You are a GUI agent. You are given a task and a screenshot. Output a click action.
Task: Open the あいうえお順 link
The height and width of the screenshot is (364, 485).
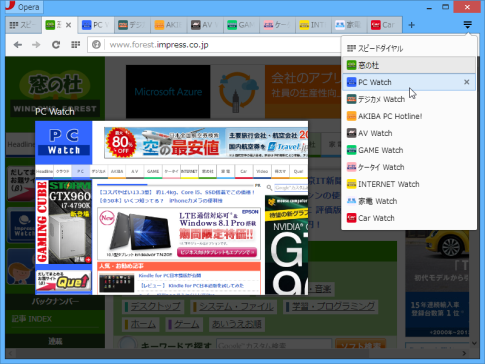pyautogui.click(x=237, y=324)
